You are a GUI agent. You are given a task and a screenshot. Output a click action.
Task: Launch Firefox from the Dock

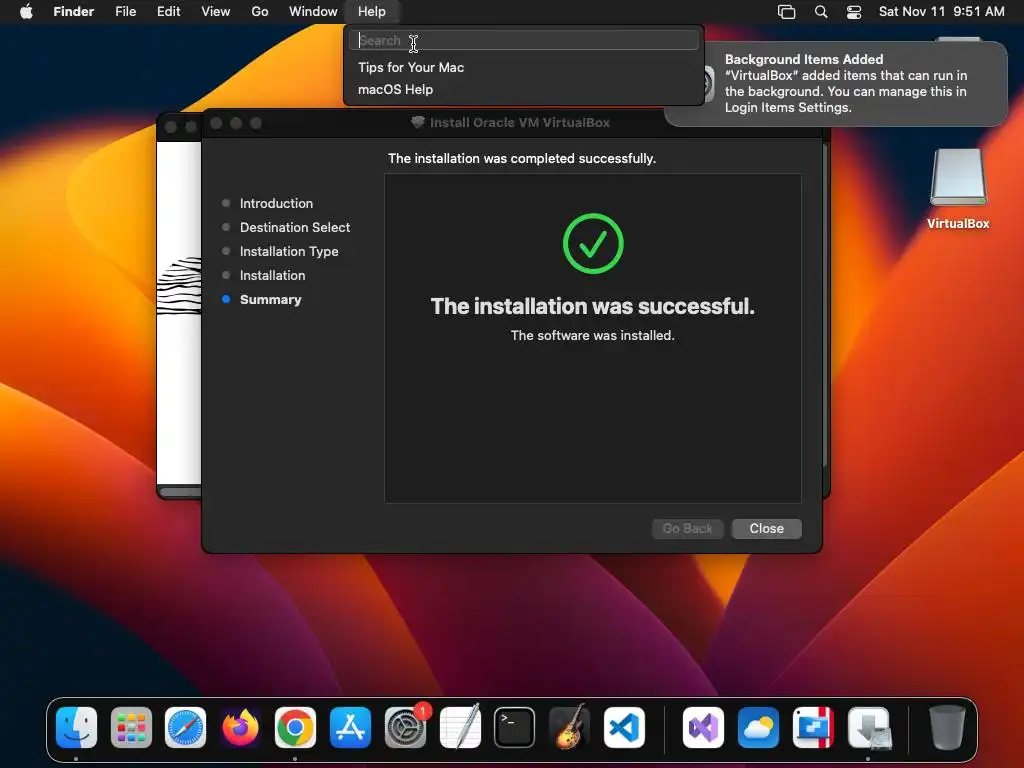click(x=240, y=727)
